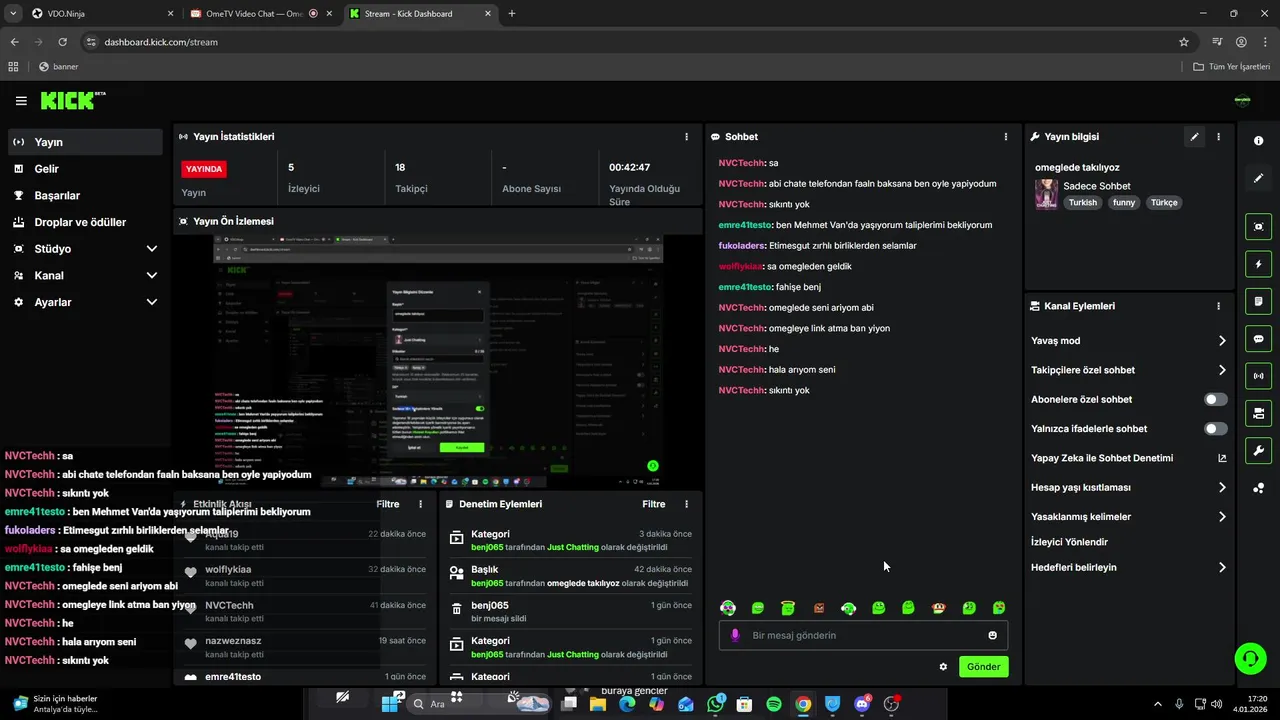This screenshot has width=1280, height=720.
Task: Focus the Bir mesaj gönderin input
Action: (x=863, y=635)
